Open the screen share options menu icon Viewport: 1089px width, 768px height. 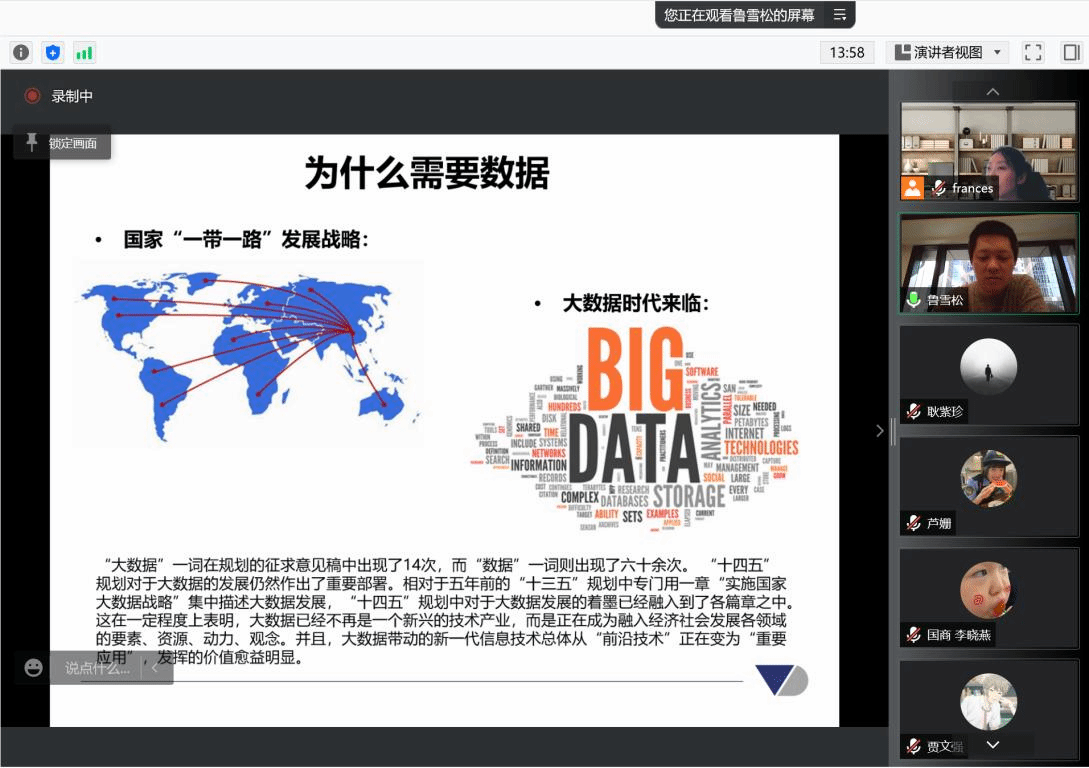(x=839, y=15)
